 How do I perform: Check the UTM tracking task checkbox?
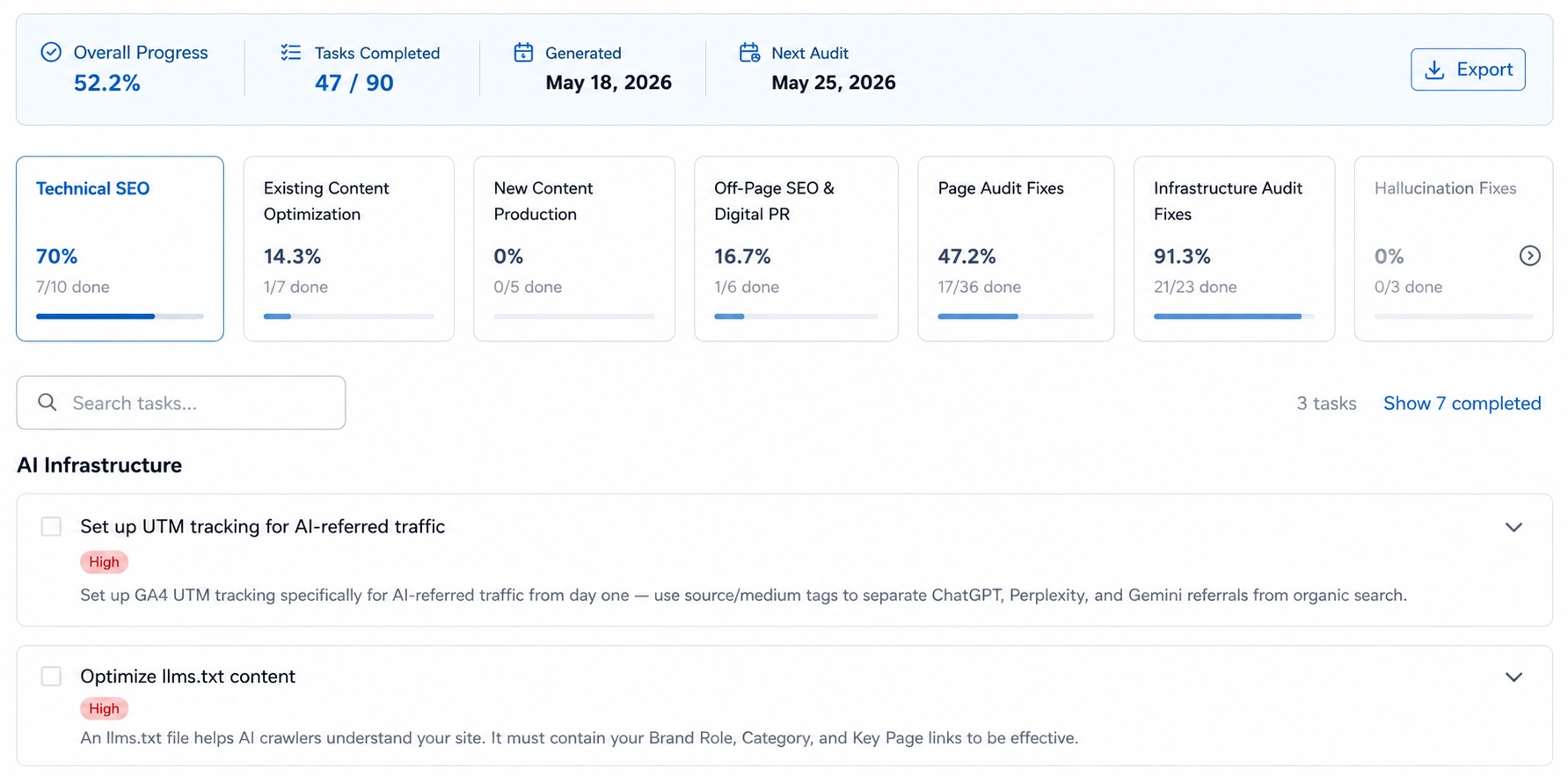(x=51, y=526)
